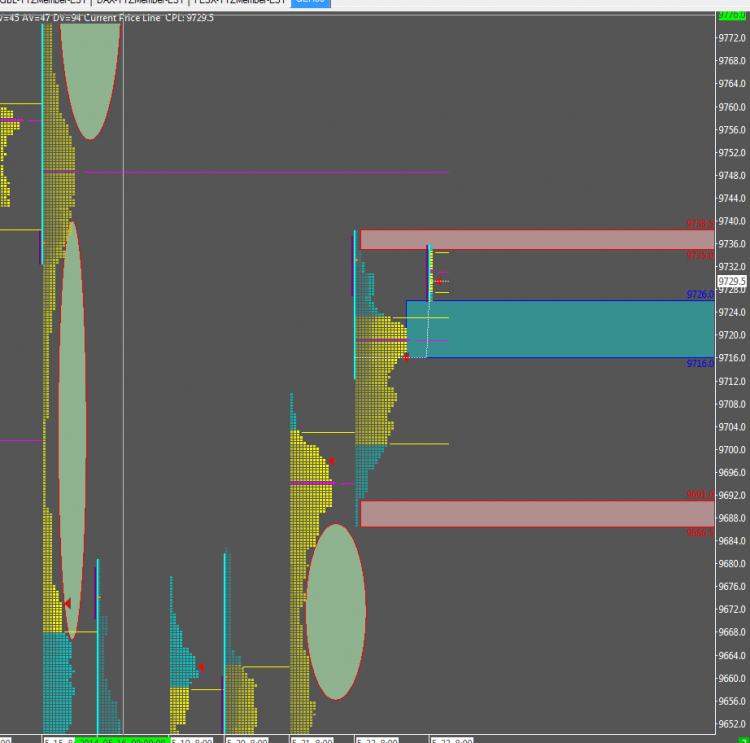750x743 pixels.
Task: Click the long magenta line near 9748
Action: tap(266, 172)
